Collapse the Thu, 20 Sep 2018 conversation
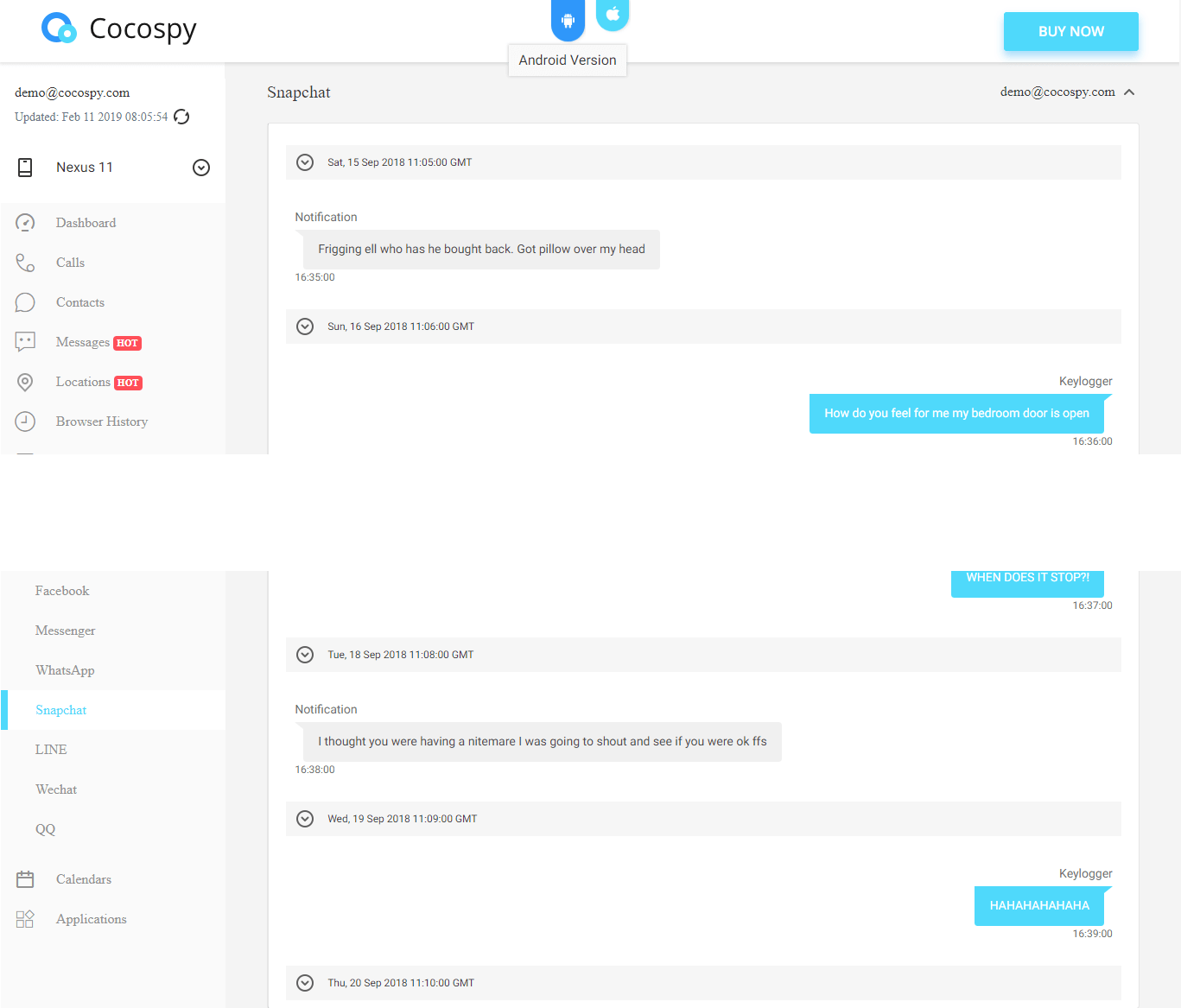Viewport: 1181px width, 1008px height. click(305, 983)
